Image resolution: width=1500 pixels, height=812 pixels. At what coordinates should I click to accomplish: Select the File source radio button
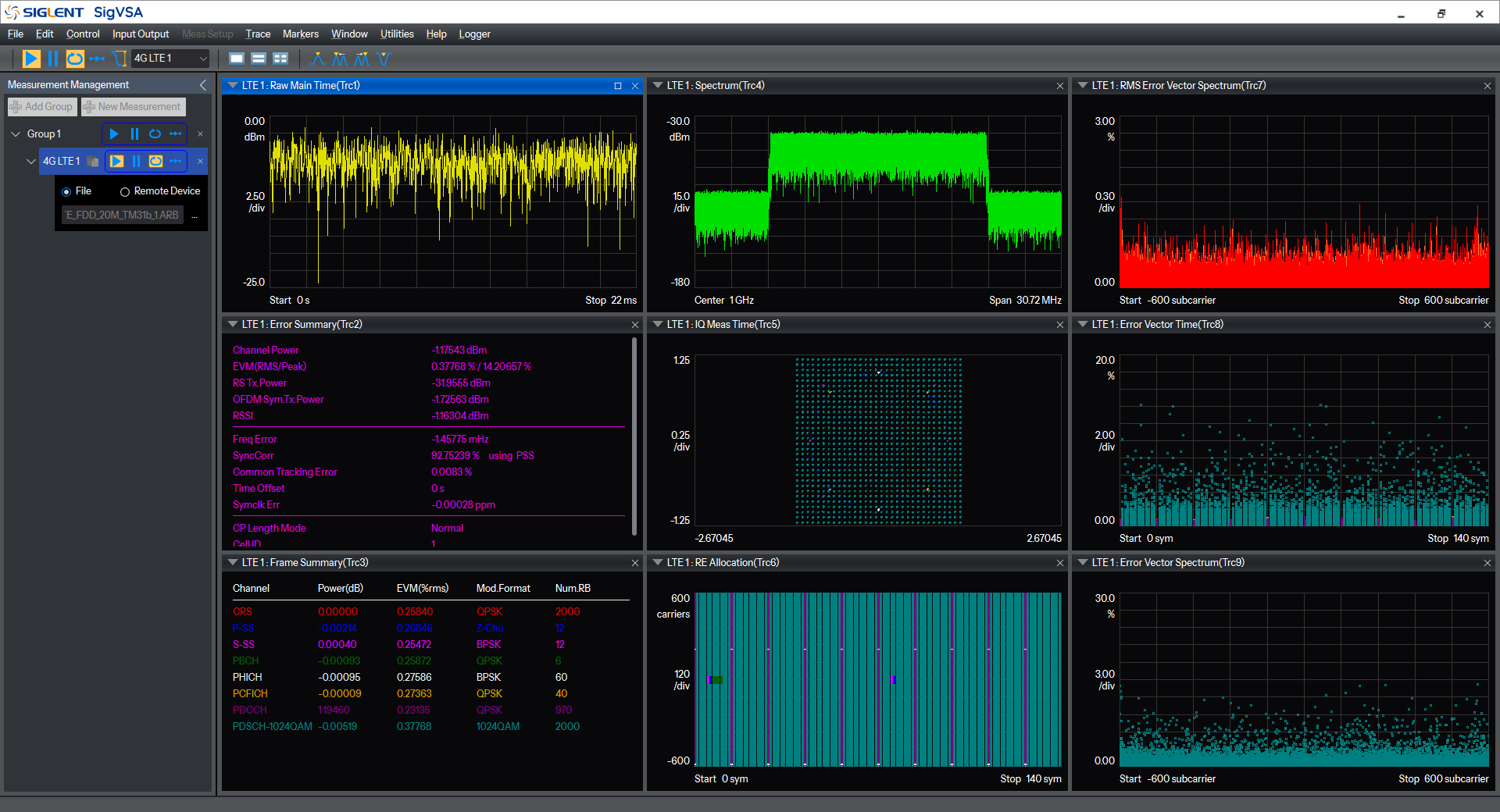[x=66, y=191]
